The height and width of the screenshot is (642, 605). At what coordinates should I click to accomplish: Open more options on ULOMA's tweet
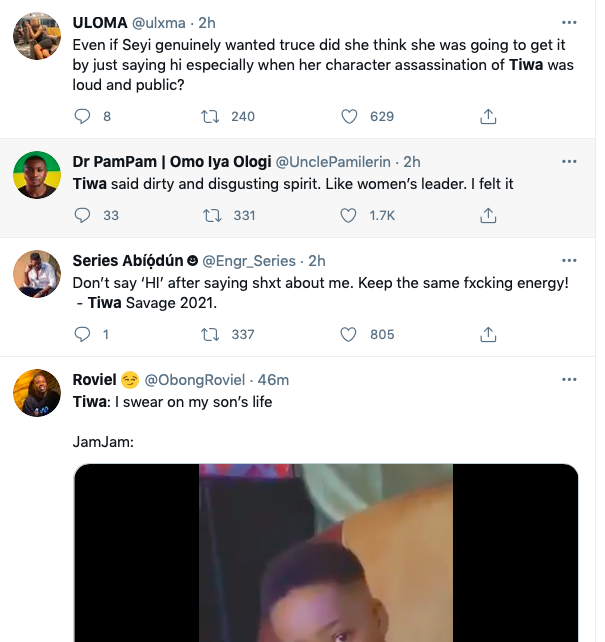569,21
